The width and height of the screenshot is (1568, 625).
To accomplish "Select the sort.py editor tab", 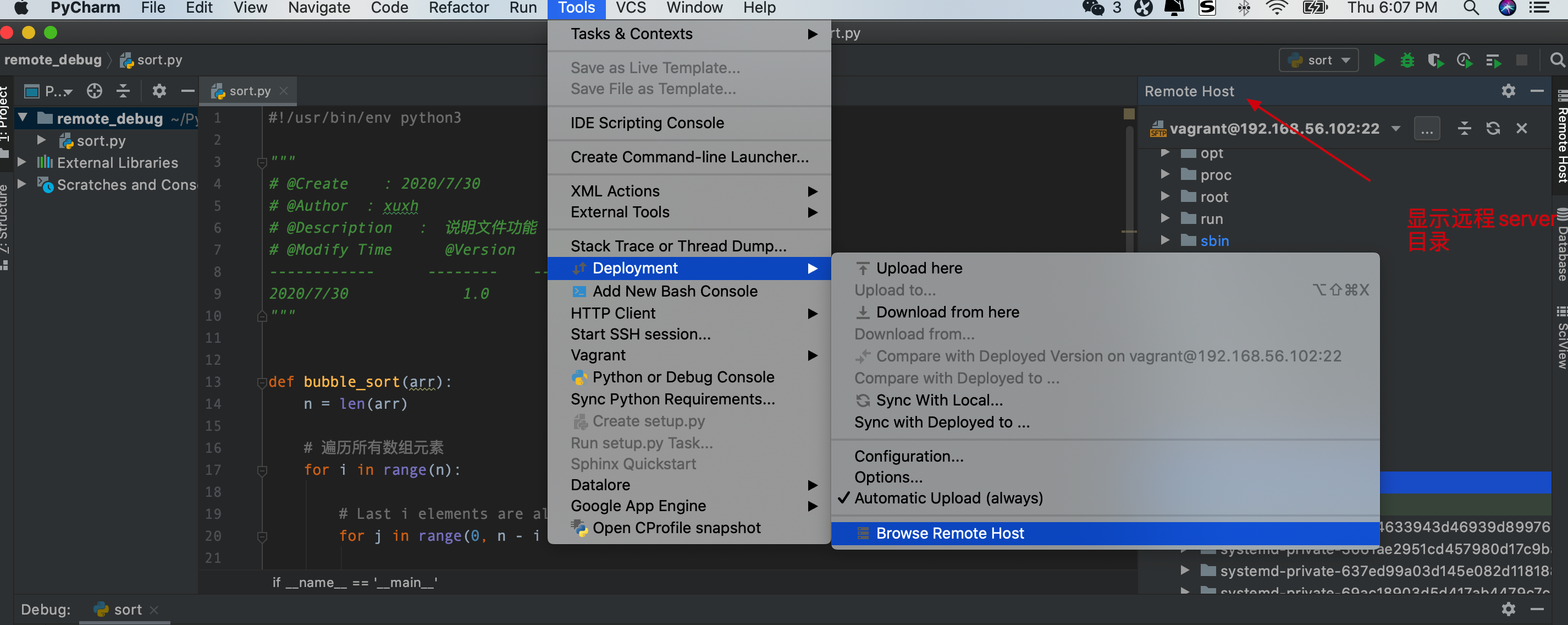I will tap(249, 91).
